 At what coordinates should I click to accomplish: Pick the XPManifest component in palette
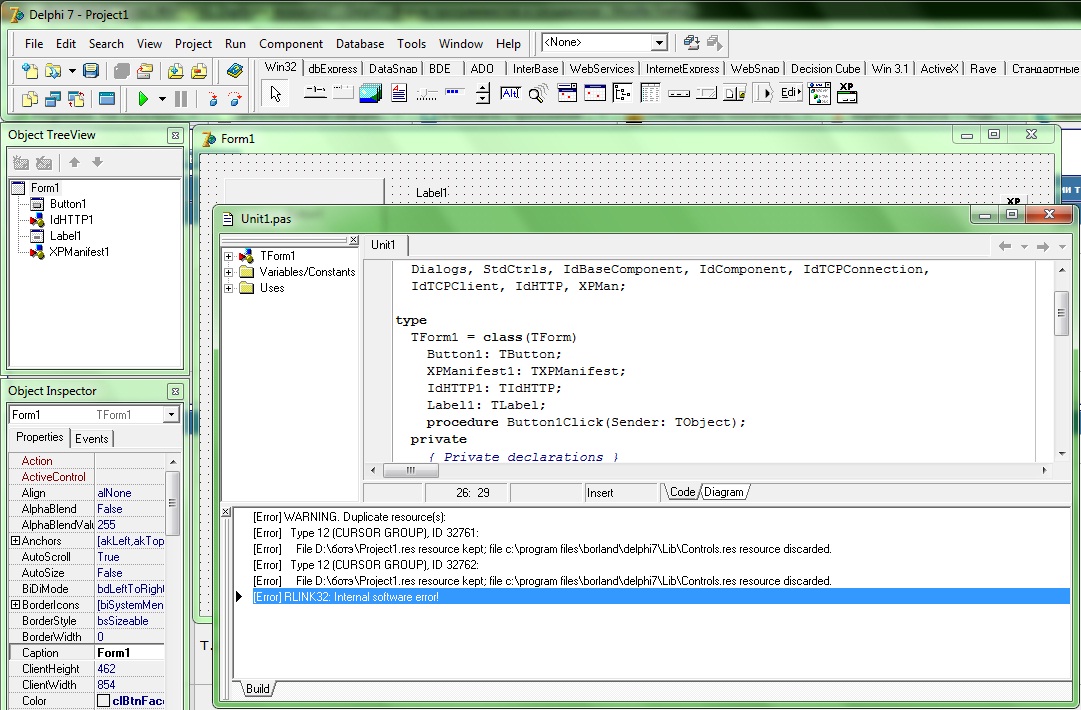coord(847,93)
